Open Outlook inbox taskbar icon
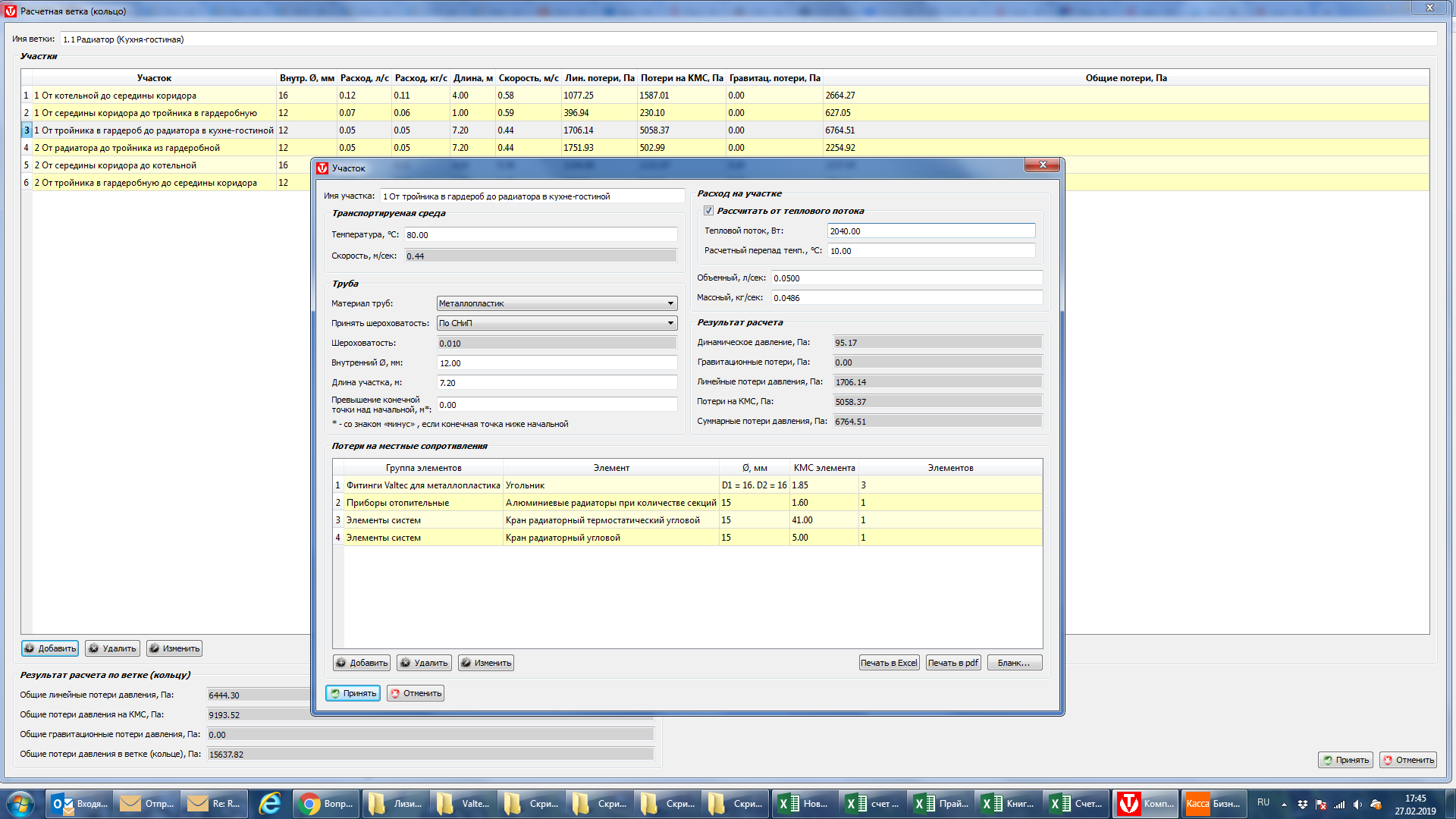1456x819 pixels. pyautogui.click(x=80, y=804)
